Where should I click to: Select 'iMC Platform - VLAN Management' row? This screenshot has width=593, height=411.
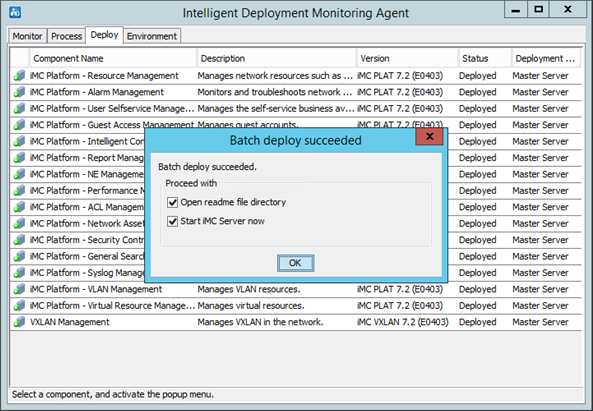296,289
